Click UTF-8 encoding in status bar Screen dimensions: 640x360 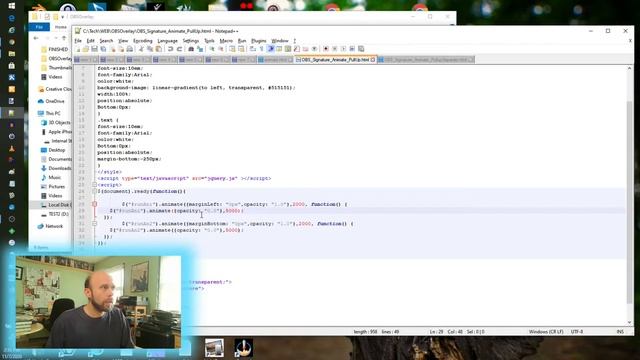(577, 332)
